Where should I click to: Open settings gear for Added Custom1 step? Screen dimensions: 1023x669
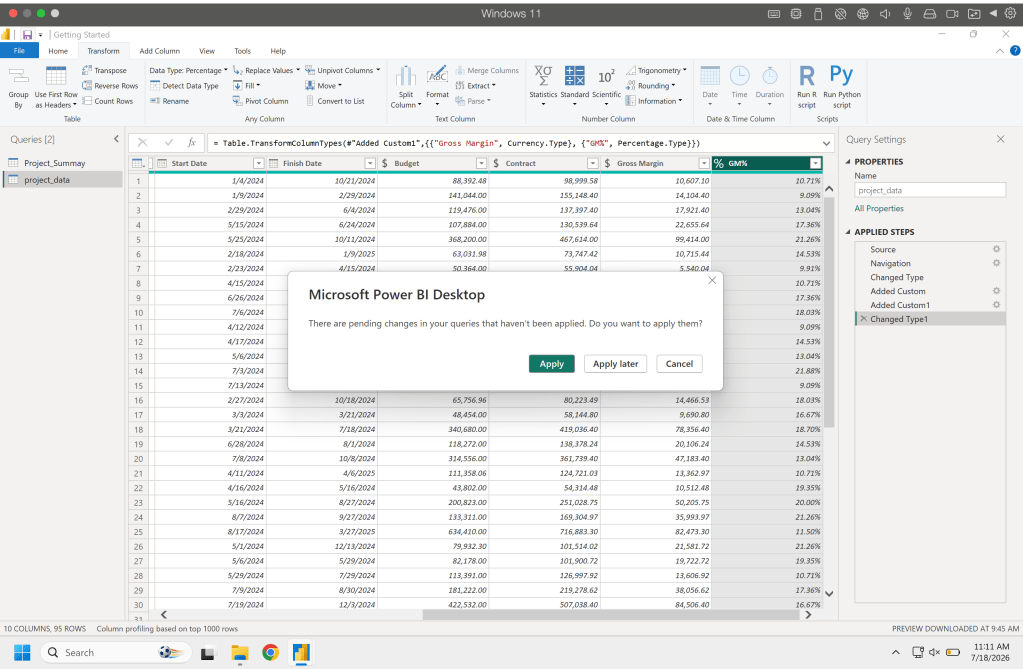996,305
